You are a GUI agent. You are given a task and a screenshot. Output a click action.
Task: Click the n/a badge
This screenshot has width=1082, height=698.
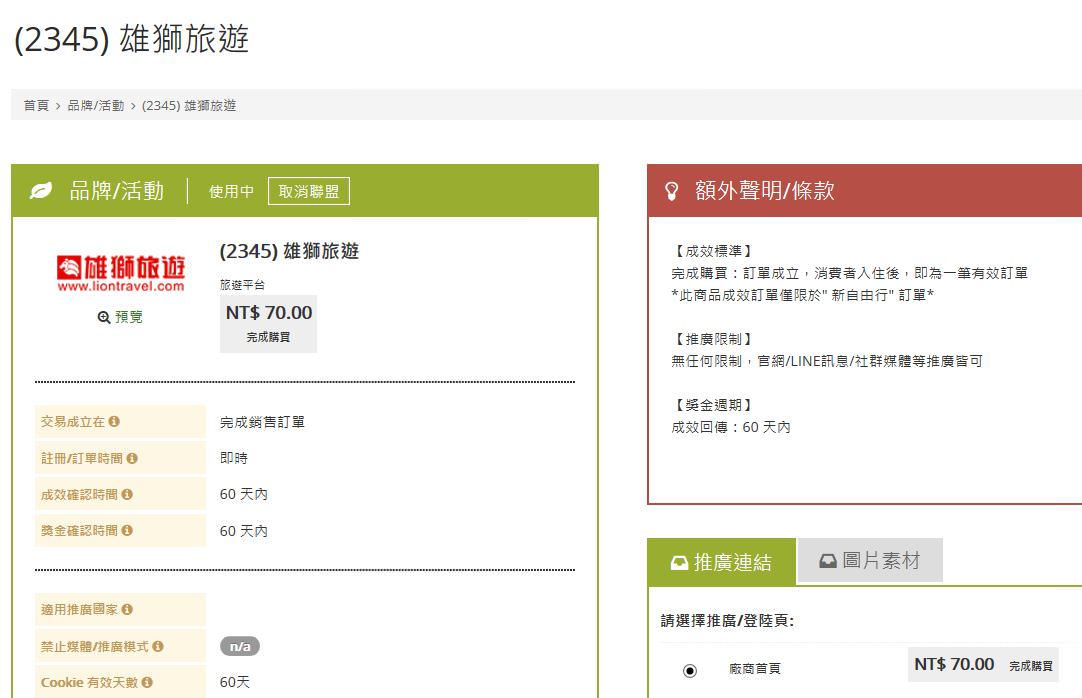[240, 646]
